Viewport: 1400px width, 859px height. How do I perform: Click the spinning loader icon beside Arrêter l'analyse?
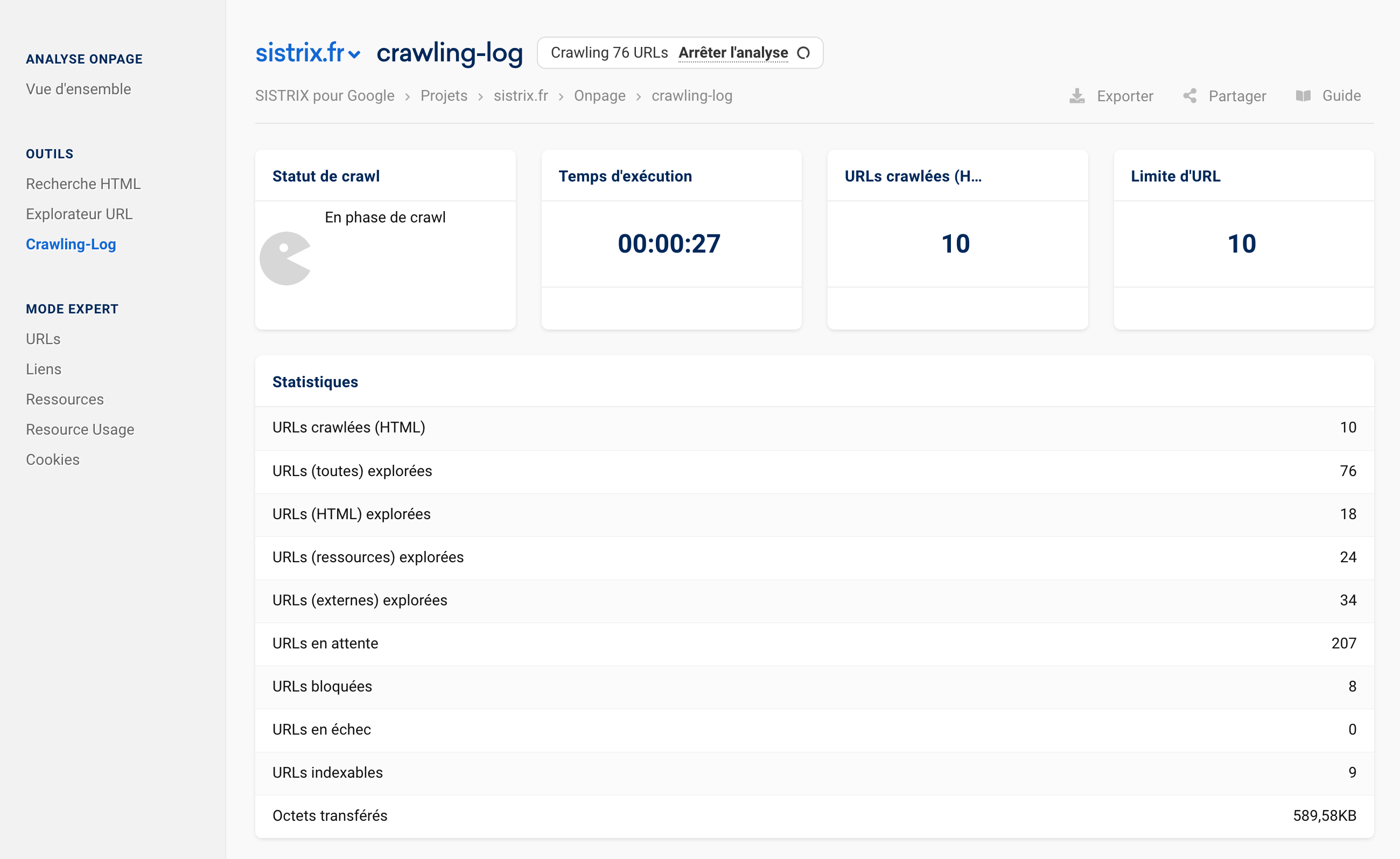coord(803,53)
